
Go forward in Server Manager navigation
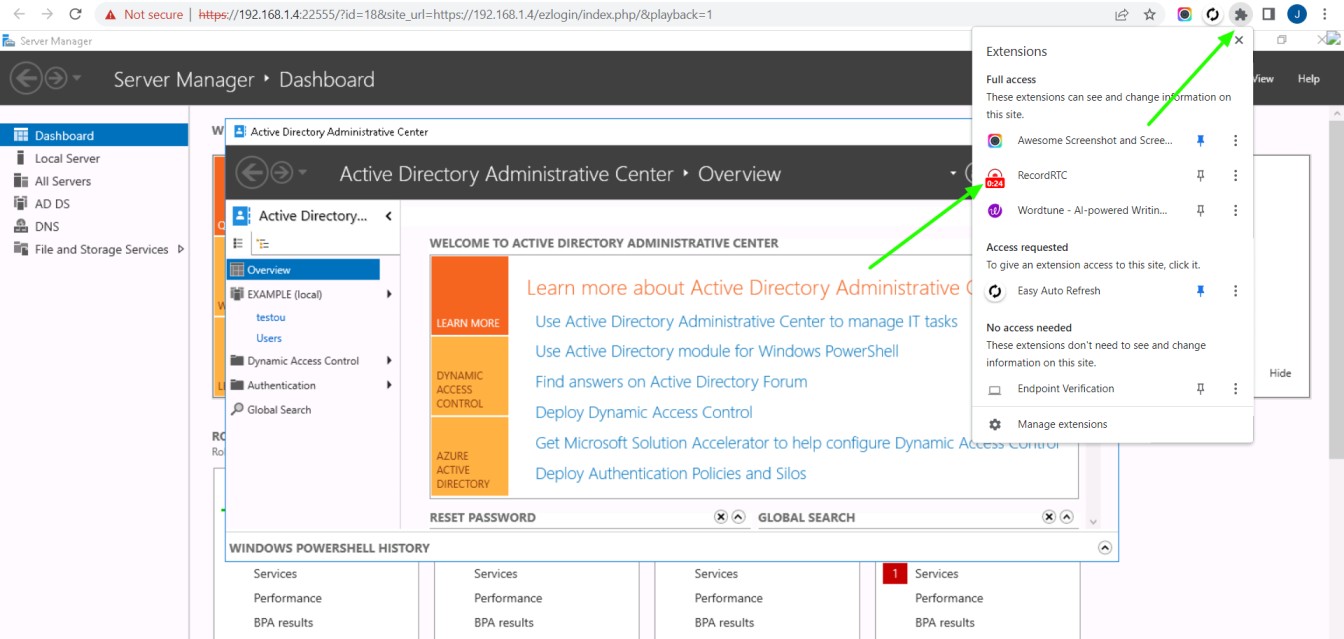click(x=56, y=79)
